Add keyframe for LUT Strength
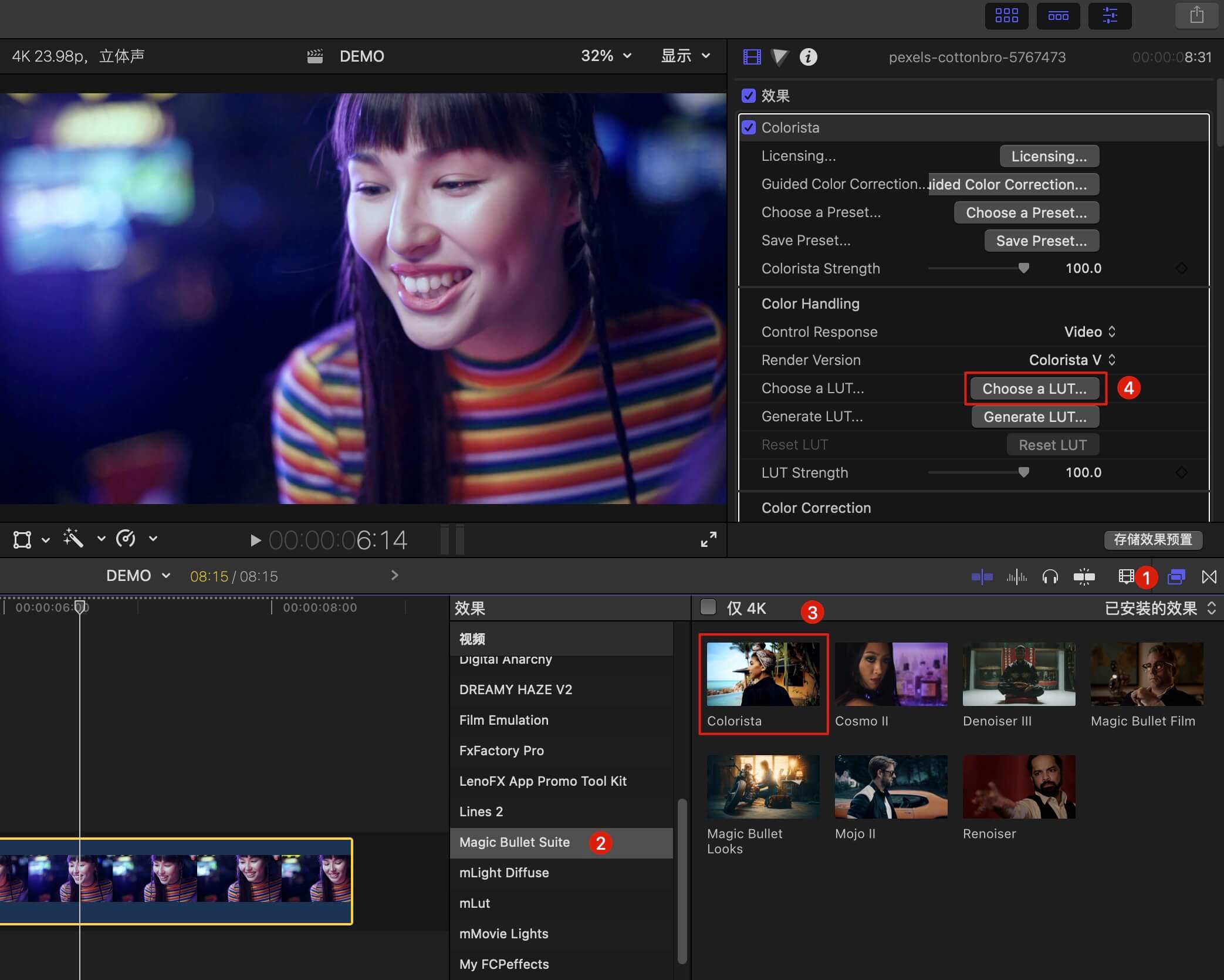1224x980 pixels. (1182, 472)
